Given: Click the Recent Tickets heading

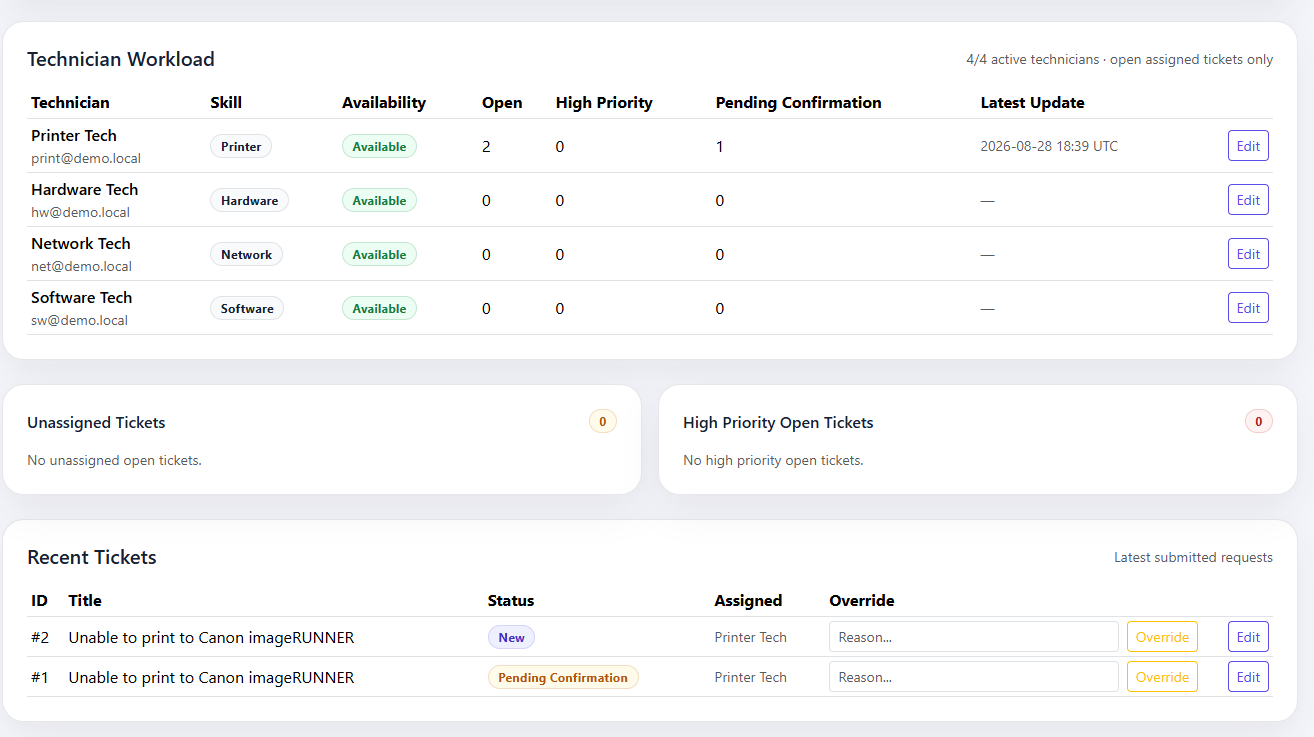Looking at the screenshot, I should (92, 557).
